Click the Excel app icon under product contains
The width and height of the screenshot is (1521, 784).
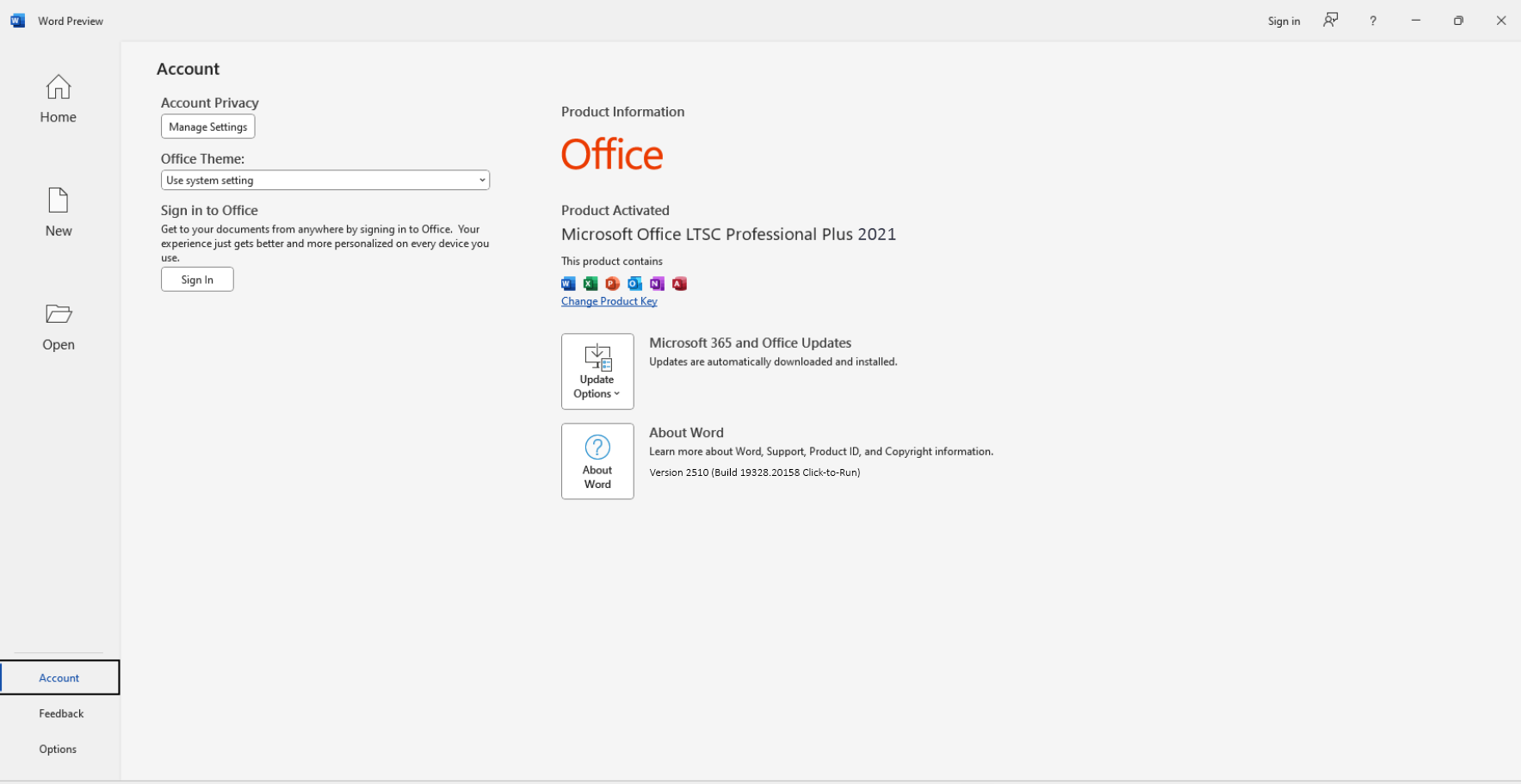point(590,283)
